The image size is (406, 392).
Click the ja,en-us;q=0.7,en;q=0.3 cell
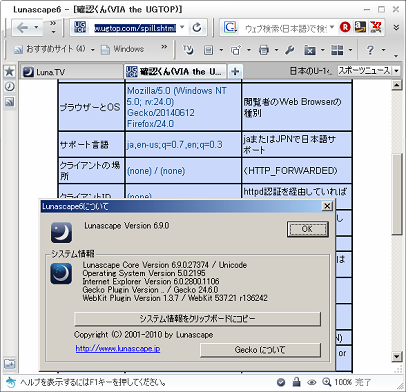pyautogui.click(x=183, y=145)
